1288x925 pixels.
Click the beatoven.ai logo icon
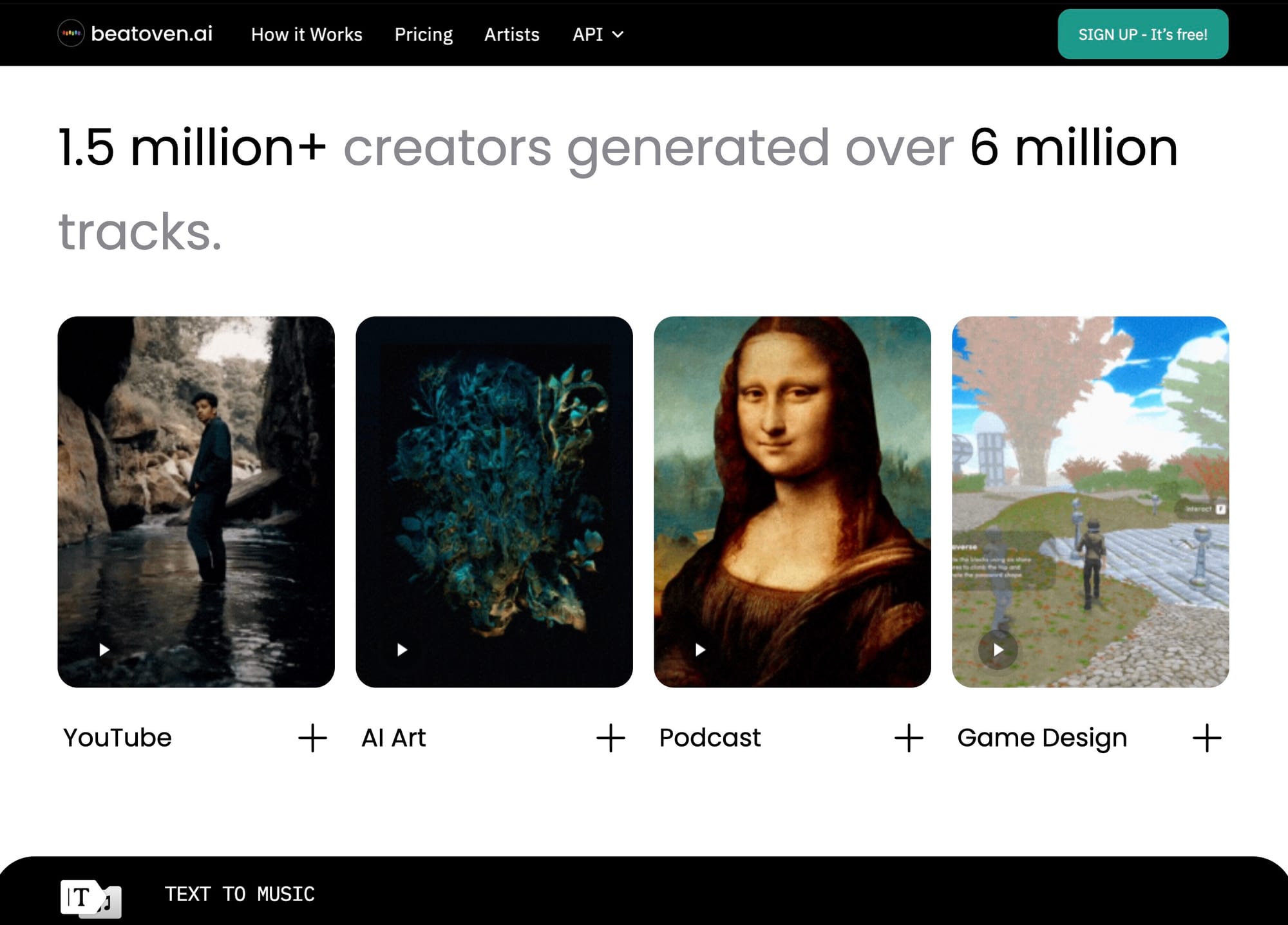pos(71,33)
